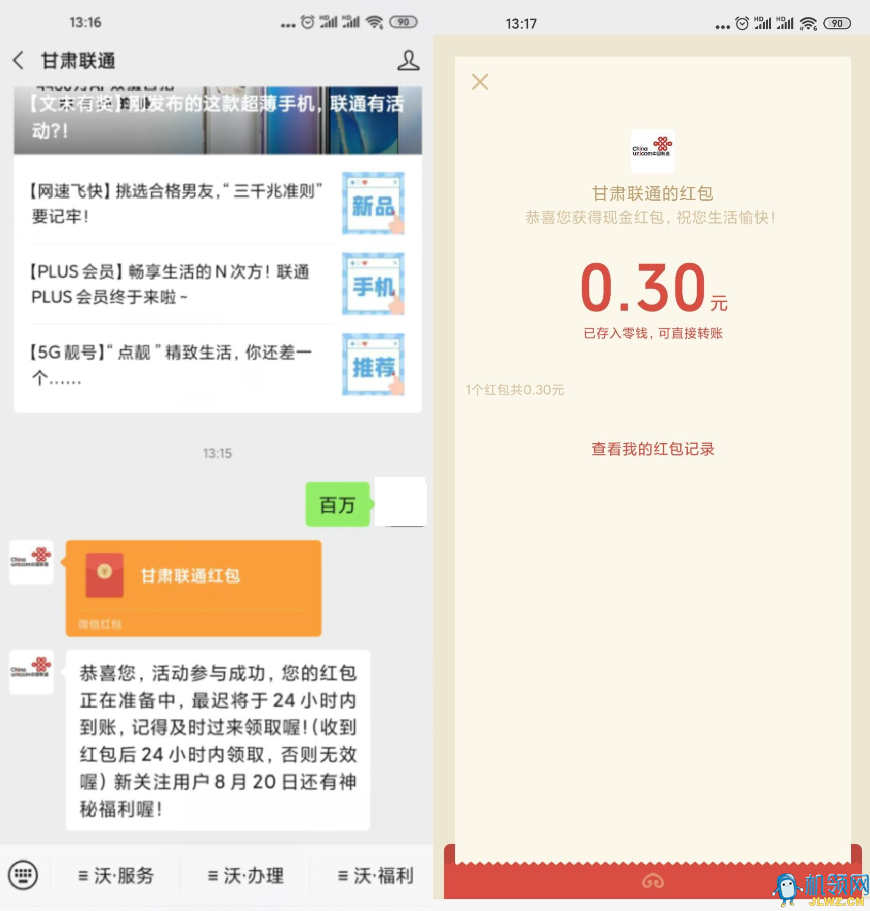The image size is (870, 911).
Task: Tap the alarm icon in right status bar
Action: pos(742,23)
